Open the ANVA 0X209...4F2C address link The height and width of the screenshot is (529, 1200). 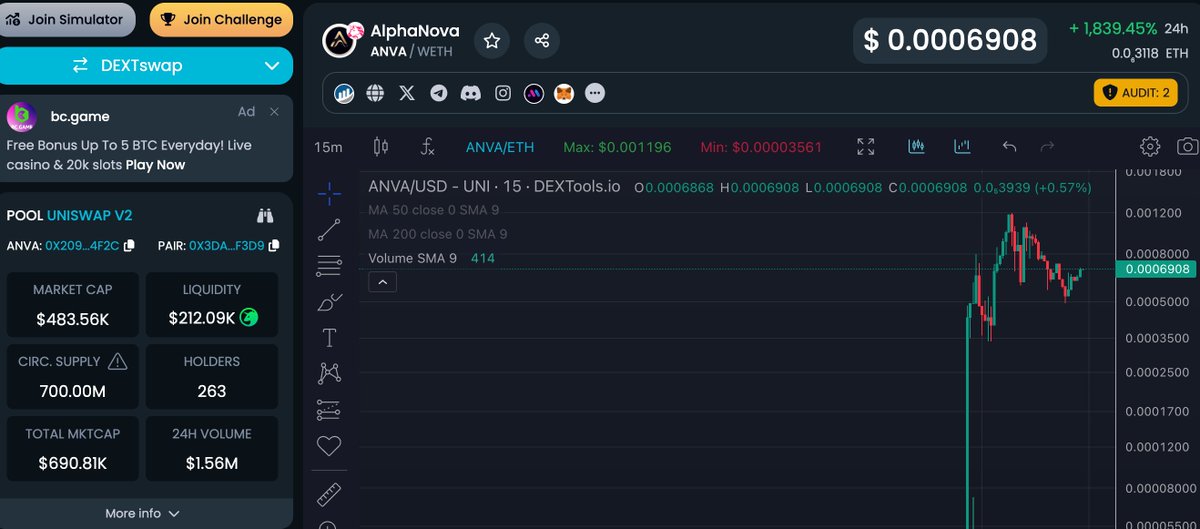pyautogui.click(x=82, y=245)
